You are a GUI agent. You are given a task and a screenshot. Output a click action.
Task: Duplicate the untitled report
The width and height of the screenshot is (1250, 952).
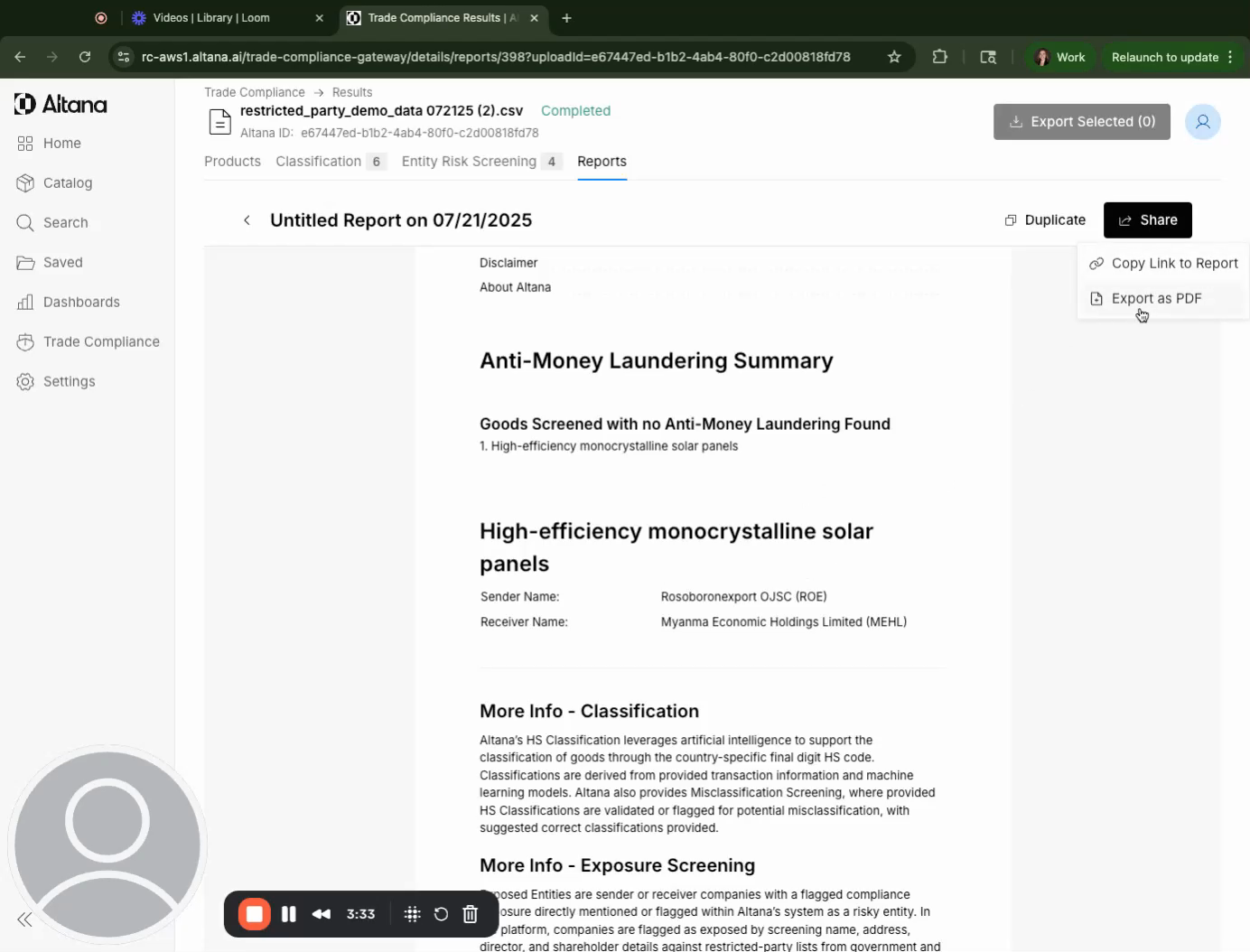point(1045,219)
